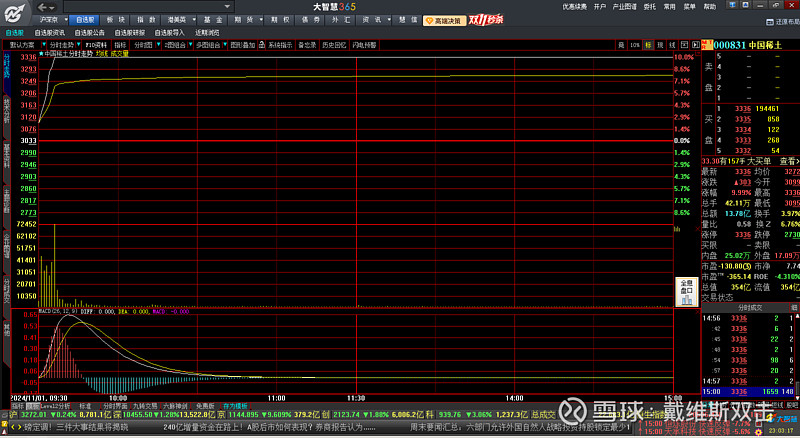
Task: Click the 闪电预警 toolbar button
Action: pos(364,45)
